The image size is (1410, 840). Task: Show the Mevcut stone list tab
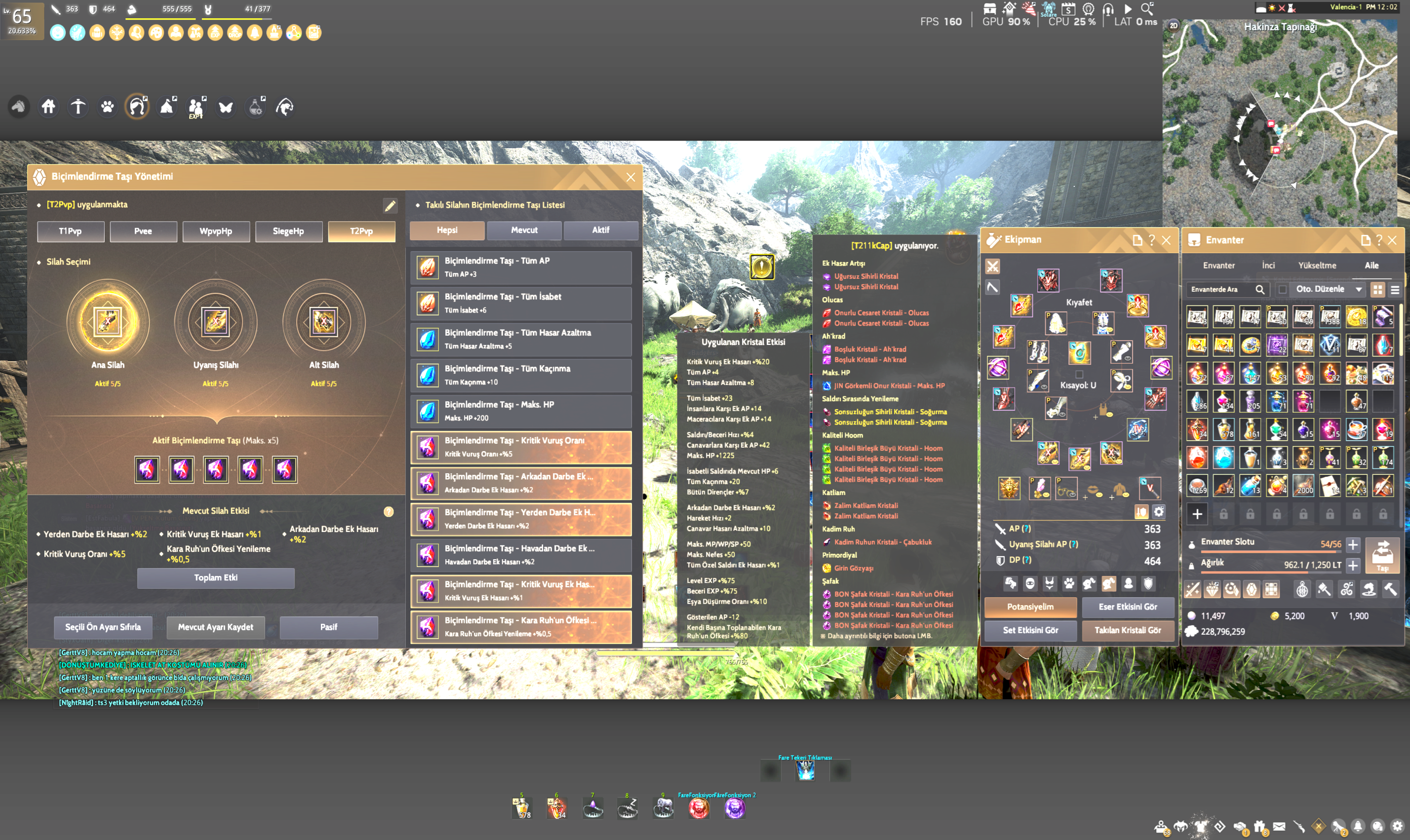pos(524,230)
